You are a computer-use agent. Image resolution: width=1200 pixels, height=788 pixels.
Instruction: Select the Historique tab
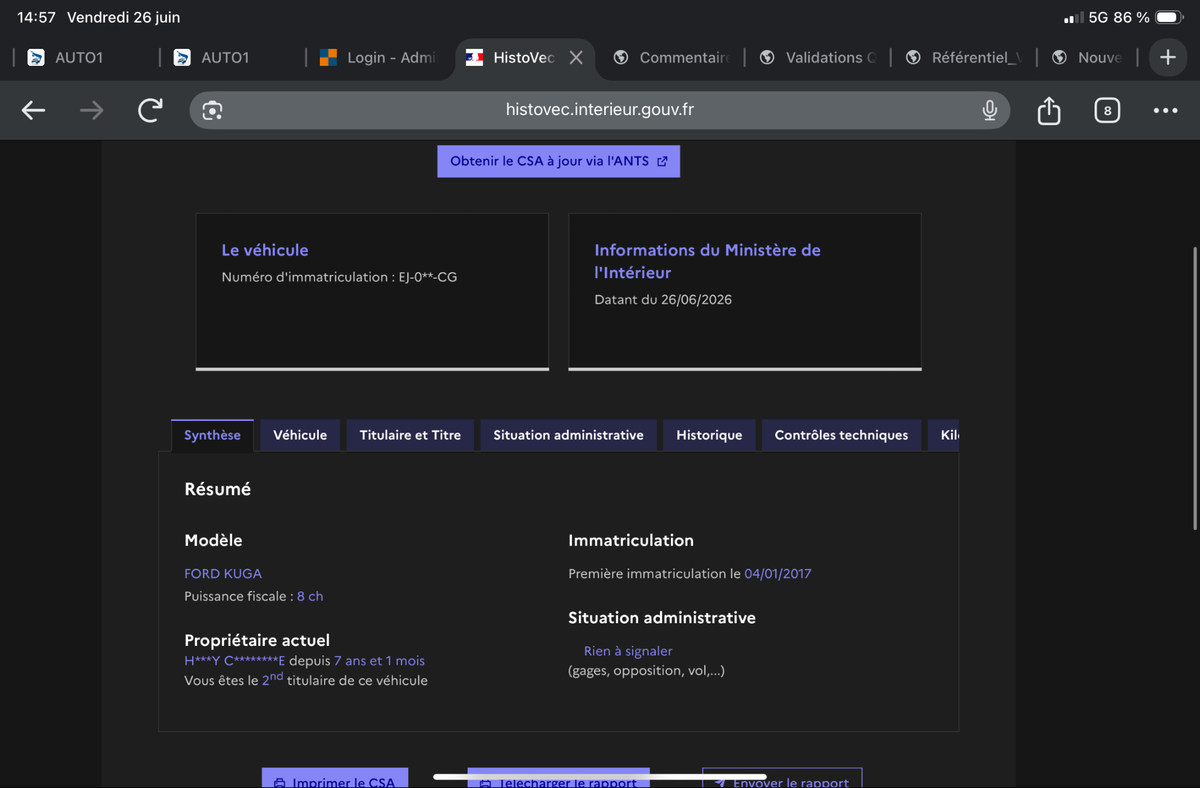(709, 435)
